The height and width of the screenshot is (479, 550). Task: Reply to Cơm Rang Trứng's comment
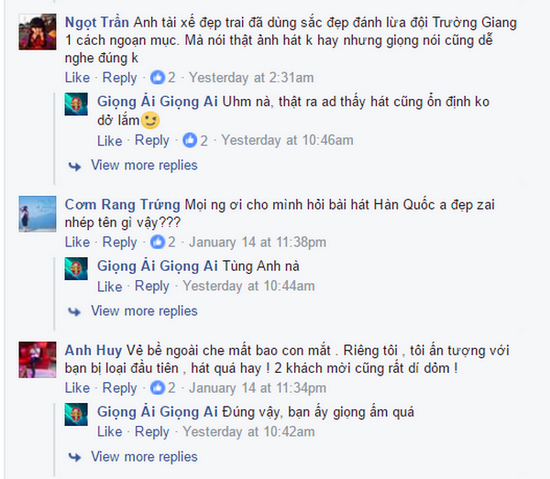coord(120,243)
